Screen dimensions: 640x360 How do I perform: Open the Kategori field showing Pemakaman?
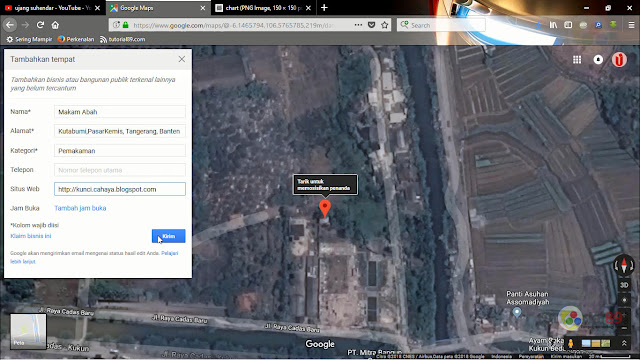(x=120, y=151)
